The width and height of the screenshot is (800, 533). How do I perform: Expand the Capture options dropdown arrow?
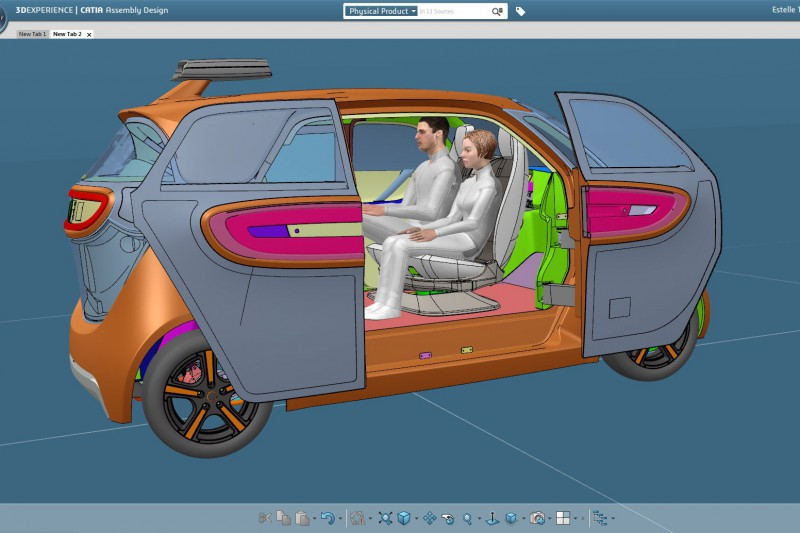(549, 519)
